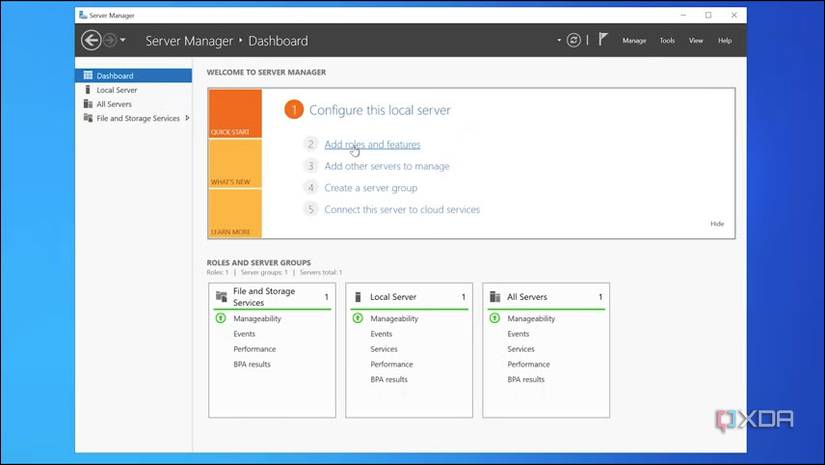Screen dimensions: 825x465
Task: Open BPA results in All Servers tile
Action: (x=526, y=380)
